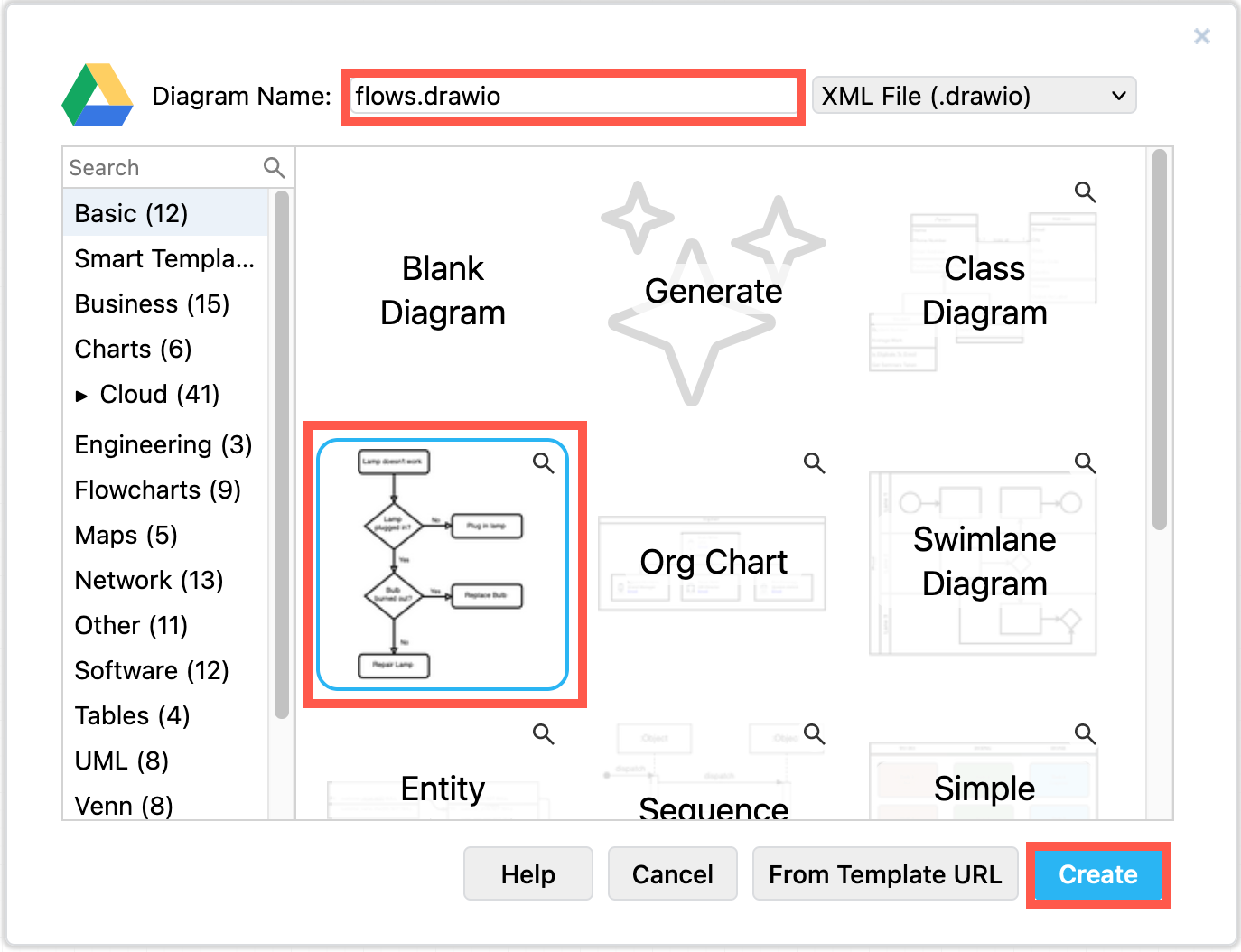The image size is (1241, 952).
Task: Choose the Blank Diagram template
Action: 443,291
